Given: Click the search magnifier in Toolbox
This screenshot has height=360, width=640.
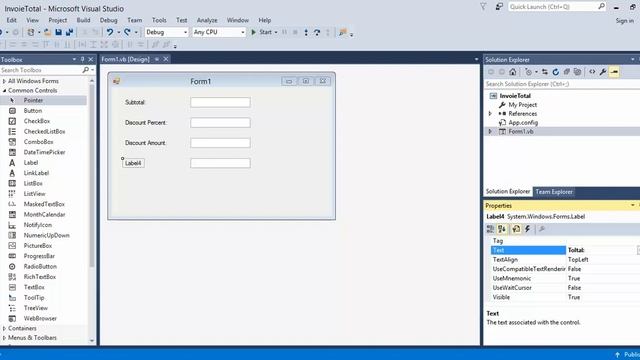Looking at the screenshot, I should 85,70.
